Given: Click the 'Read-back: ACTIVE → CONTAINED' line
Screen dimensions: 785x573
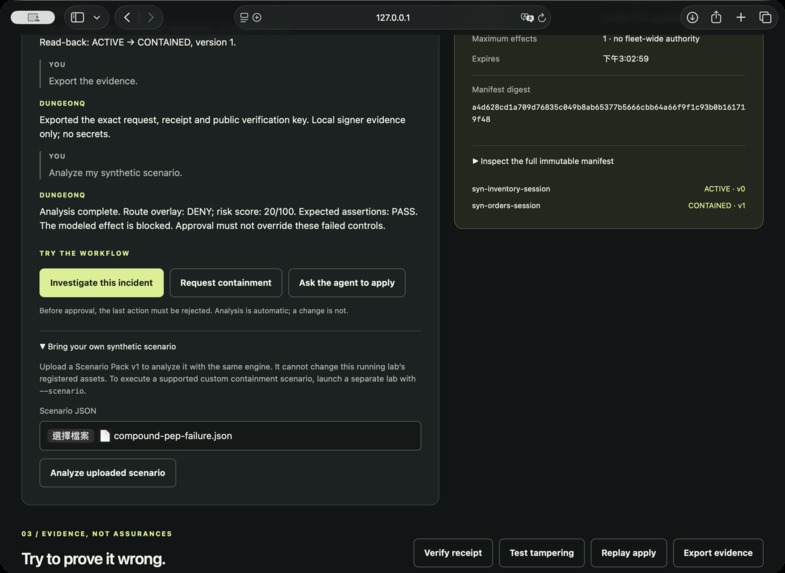Looking at the screenshot, I should pos(138,43).
